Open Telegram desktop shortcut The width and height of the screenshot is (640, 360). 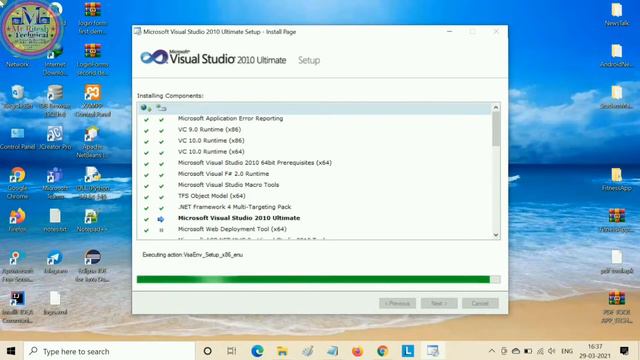click(55, 262)
